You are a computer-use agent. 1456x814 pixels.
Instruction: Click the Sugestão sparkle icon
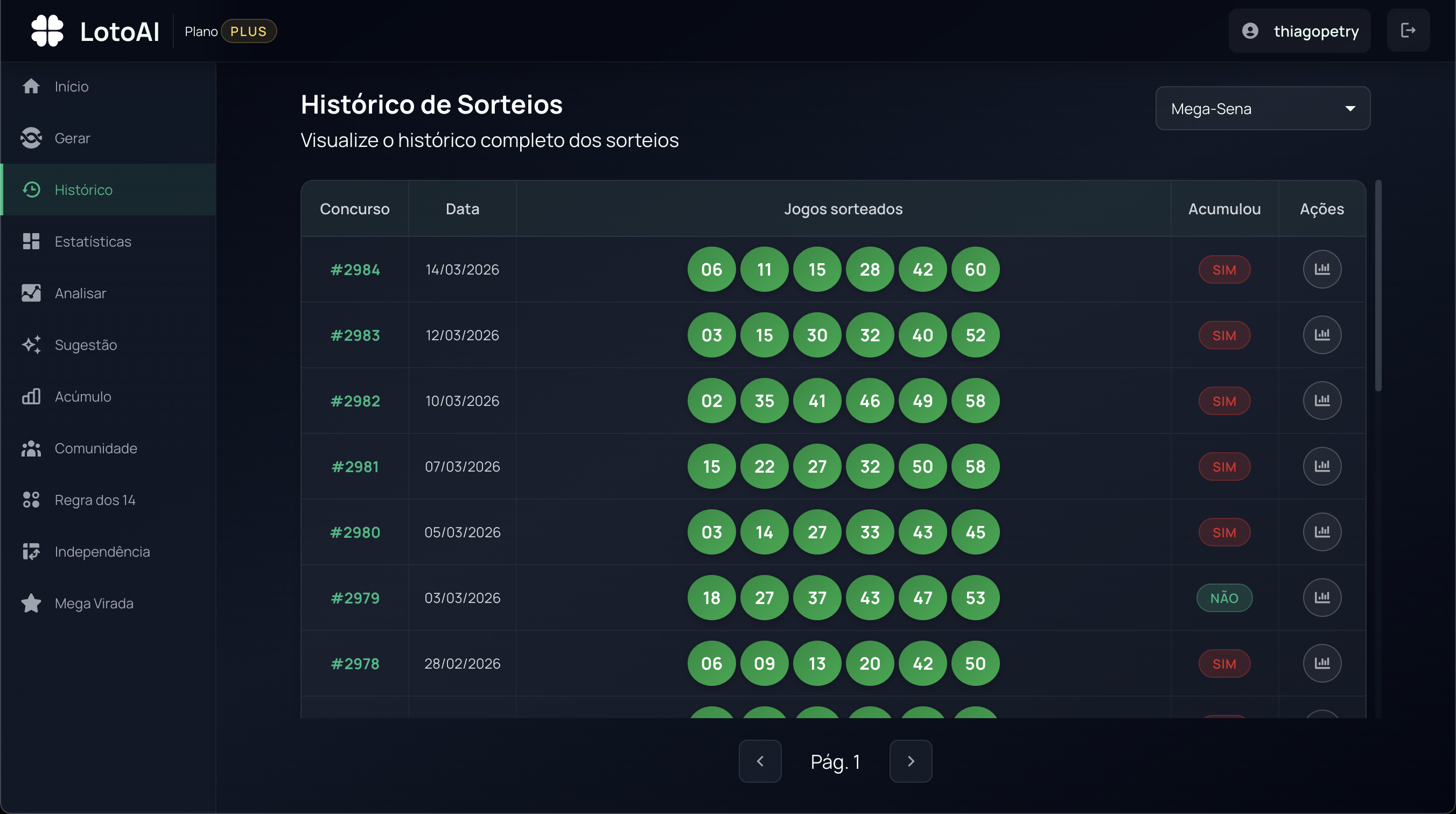pyautogui.click(x=31, y=345)
